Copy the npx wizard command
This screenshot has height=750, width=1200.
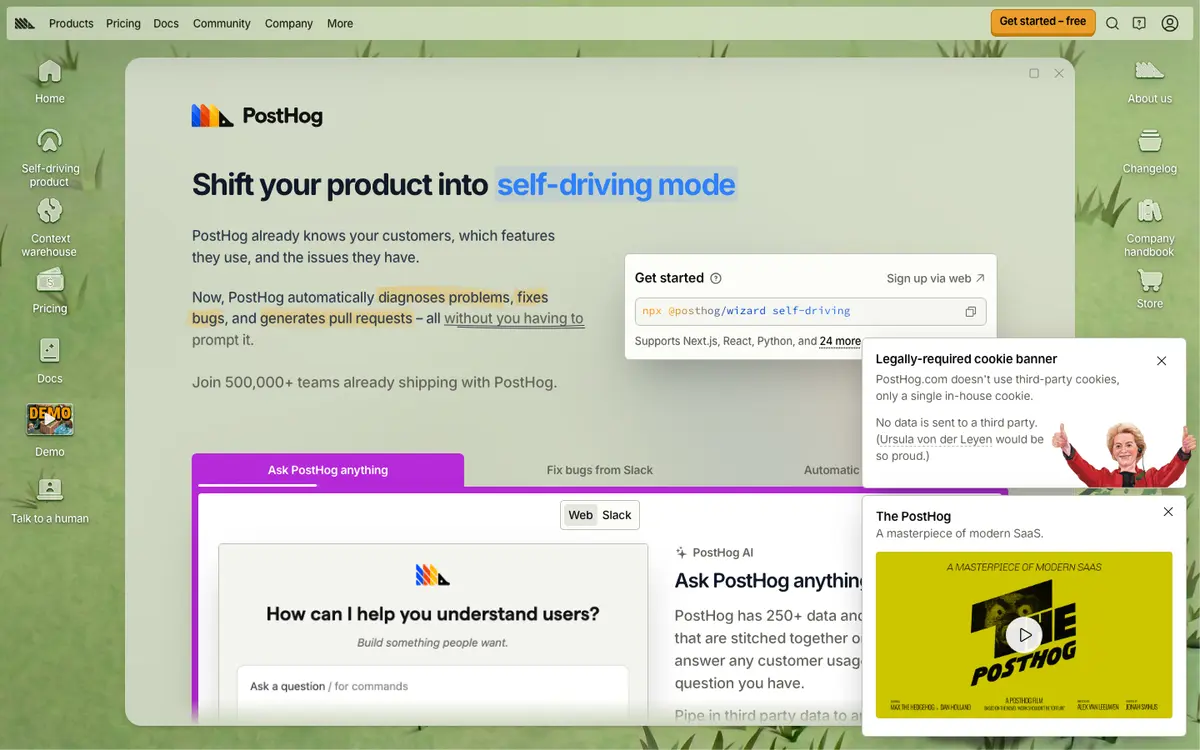(970, 311)
